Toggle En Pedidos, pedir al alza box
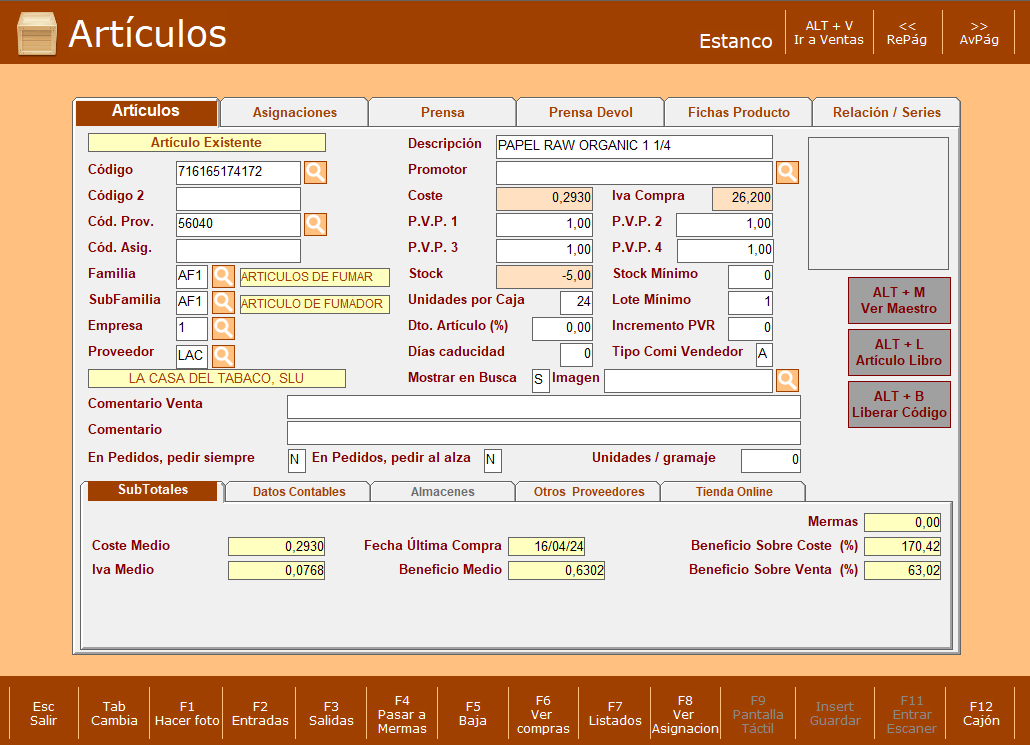Image resolution: width=1030 pixels, height=745 pixels. click(x=492, y=460)
